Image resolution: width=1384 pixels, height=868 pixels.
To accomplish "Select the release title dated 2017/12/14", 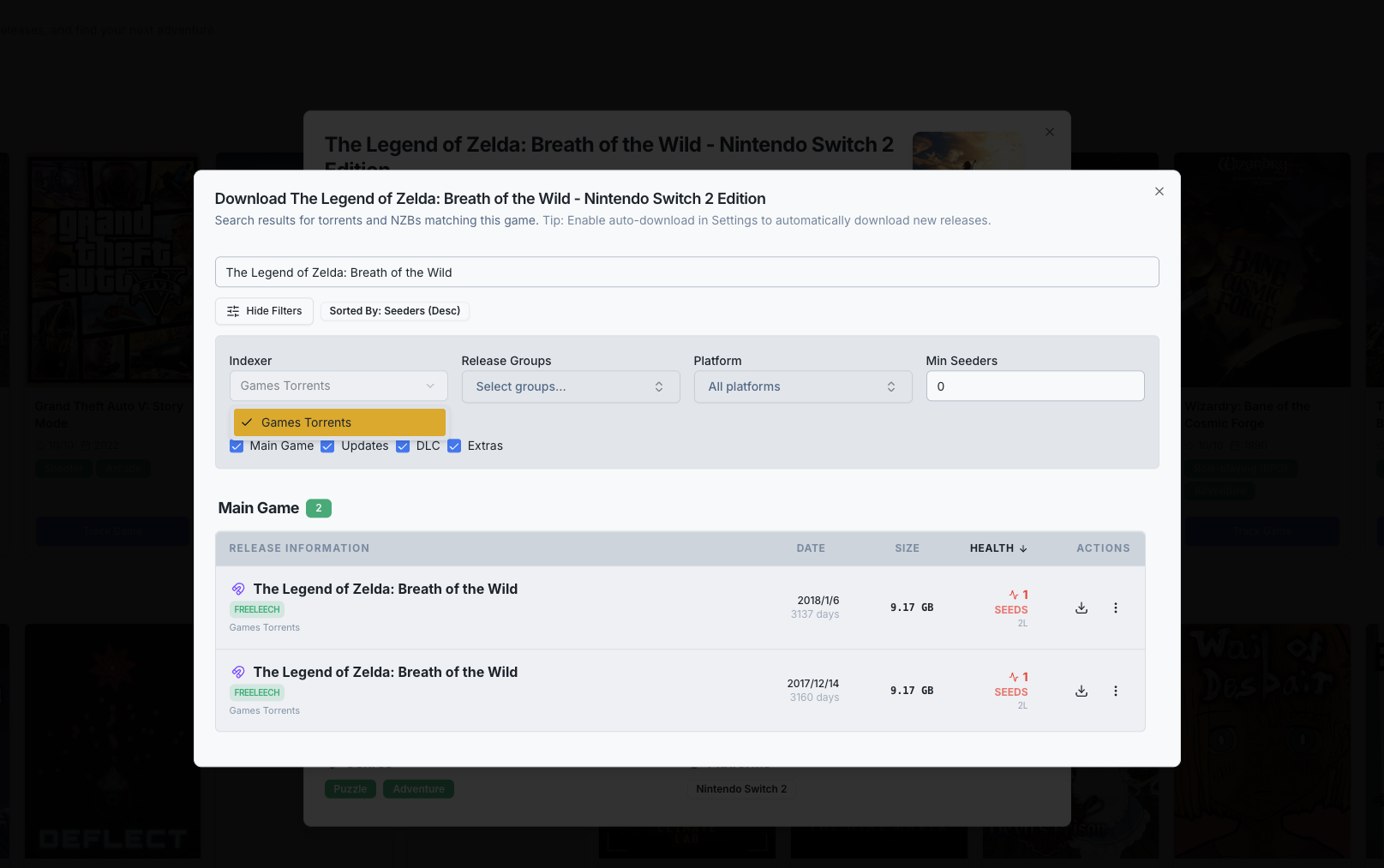I will tap(386, 673).
